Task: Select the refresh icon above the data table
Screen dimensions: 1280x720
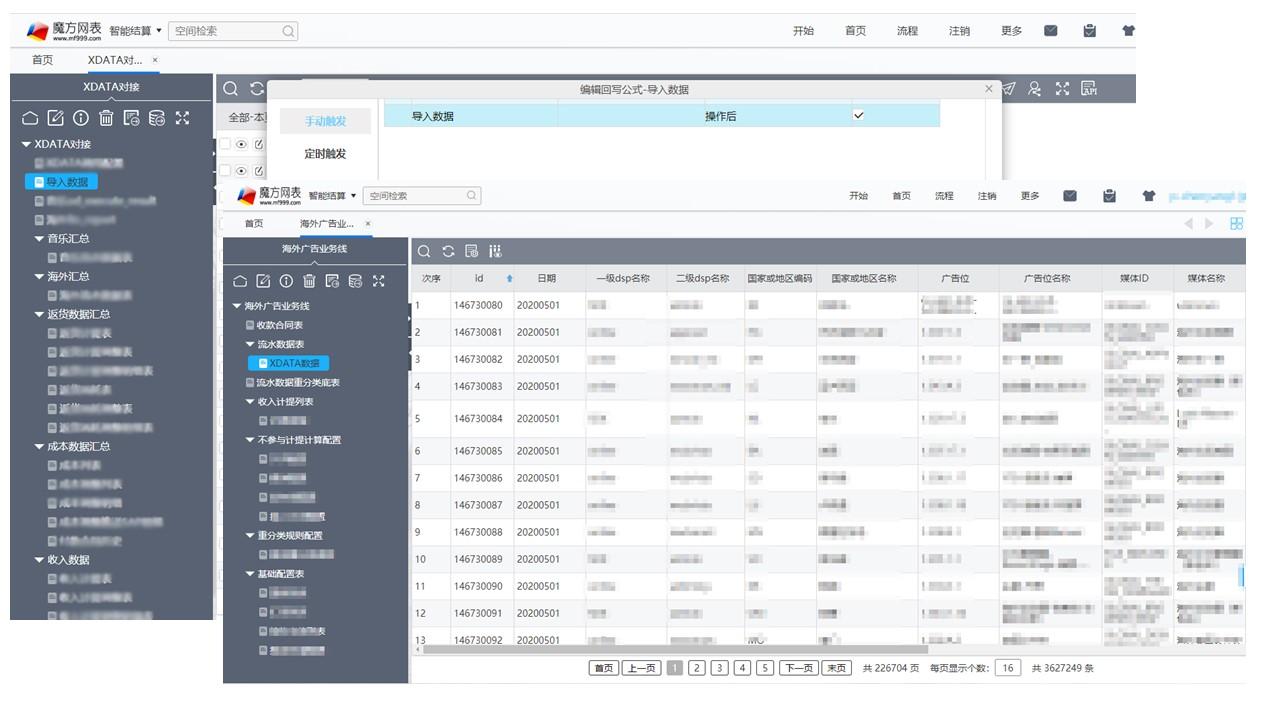Action: [449, 251]
